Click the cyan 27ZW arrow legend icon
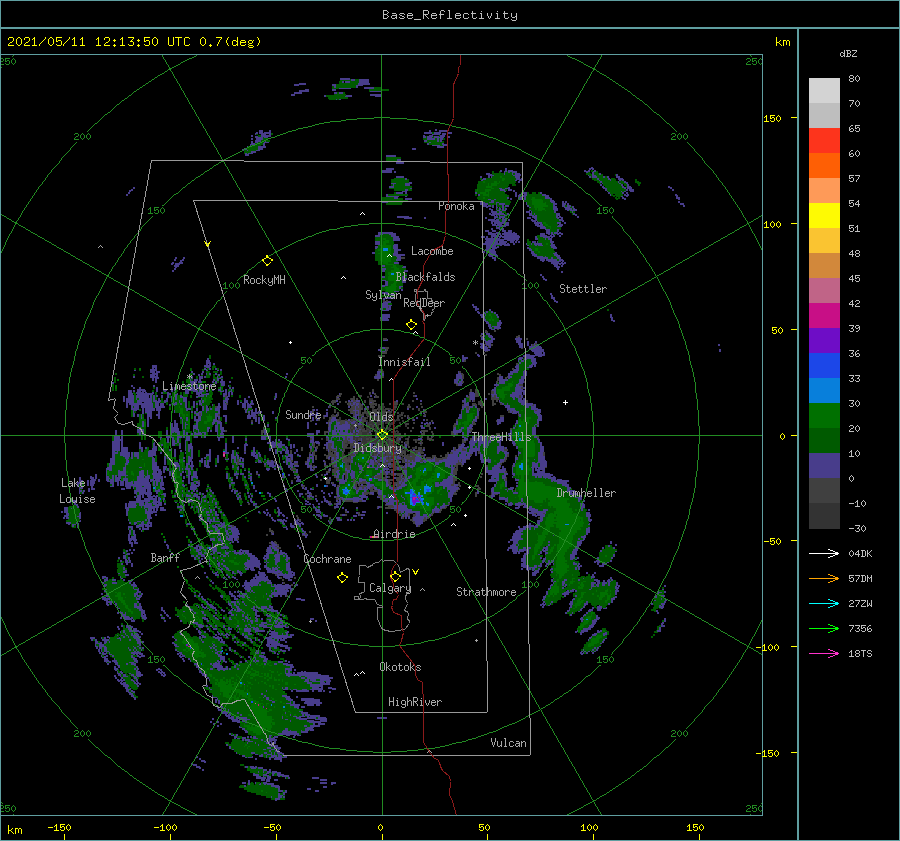Image resolution: width=900 pixels, height=841 pixels. [824, 603]
